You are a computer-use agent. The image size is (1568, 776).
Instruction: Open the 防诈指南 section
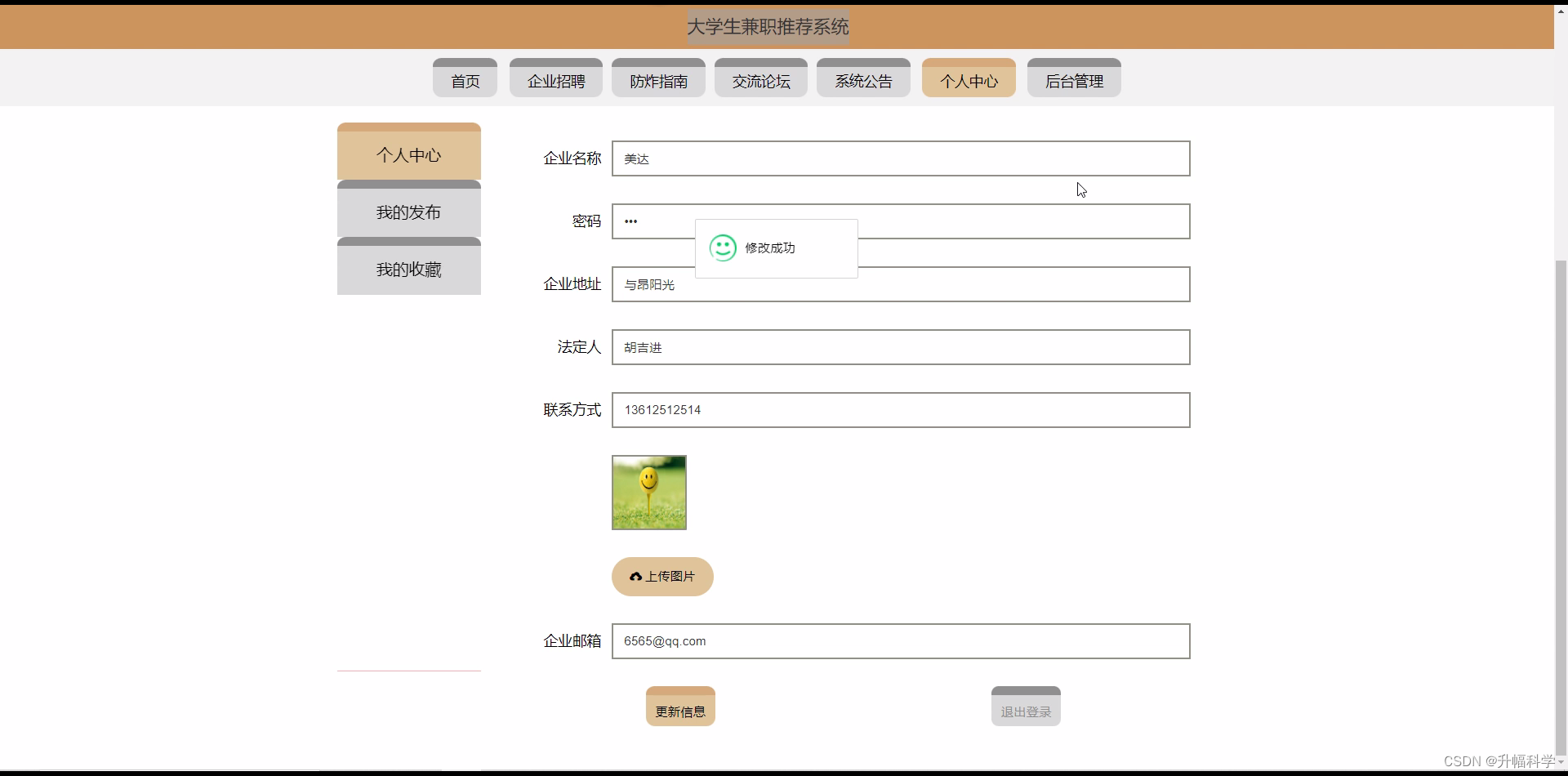(x=658, y=80)
